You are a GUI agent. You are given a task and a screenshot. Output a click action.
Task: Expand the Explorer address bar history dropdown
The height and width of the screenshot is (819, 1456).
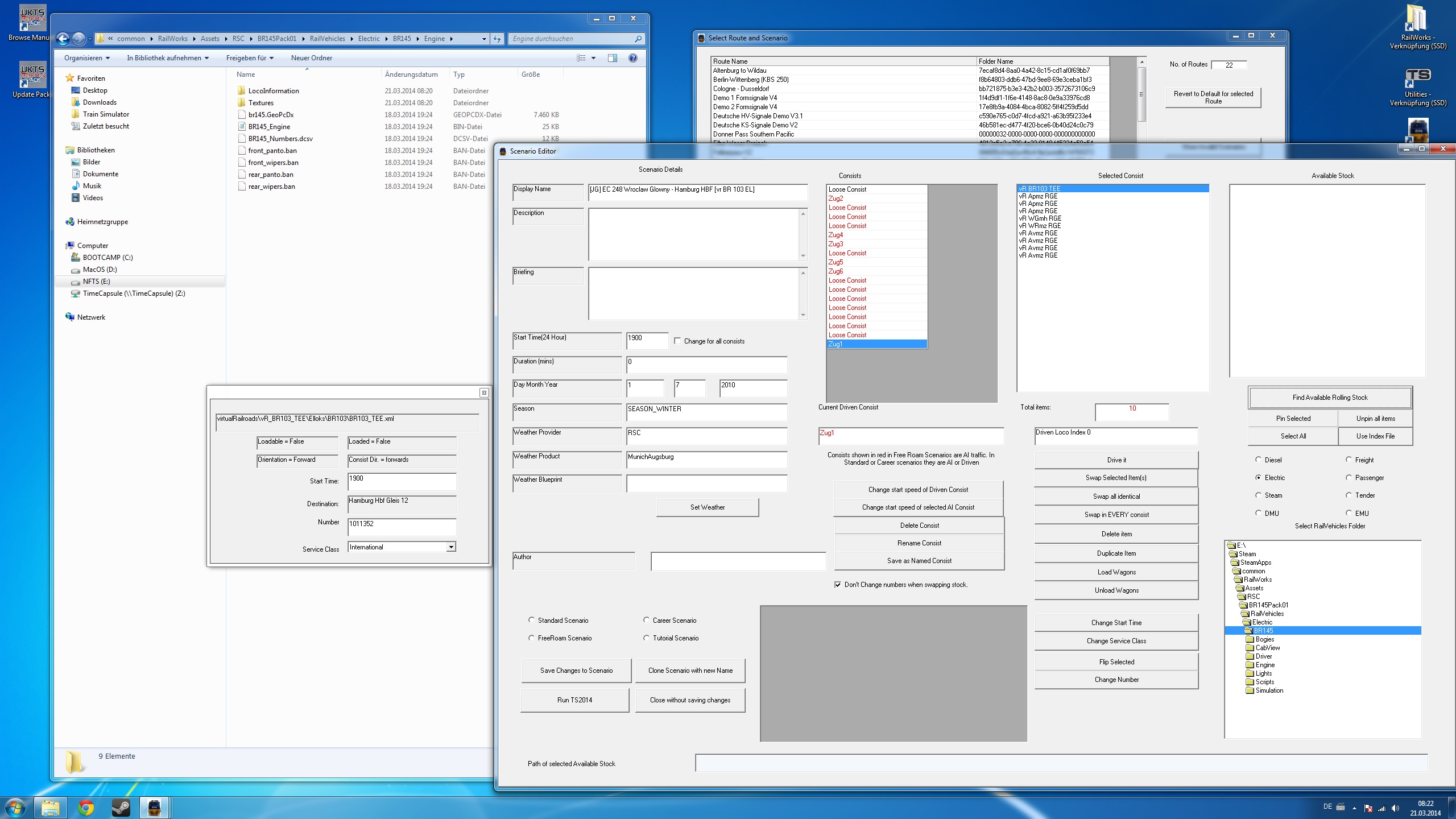(x=484, y=39)
